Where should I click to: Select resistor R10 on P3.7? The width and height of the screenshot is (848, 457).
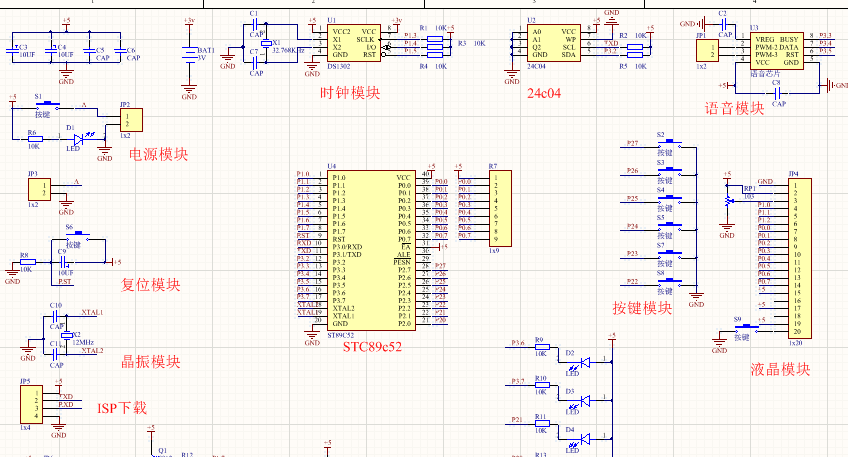coord(542,386)
